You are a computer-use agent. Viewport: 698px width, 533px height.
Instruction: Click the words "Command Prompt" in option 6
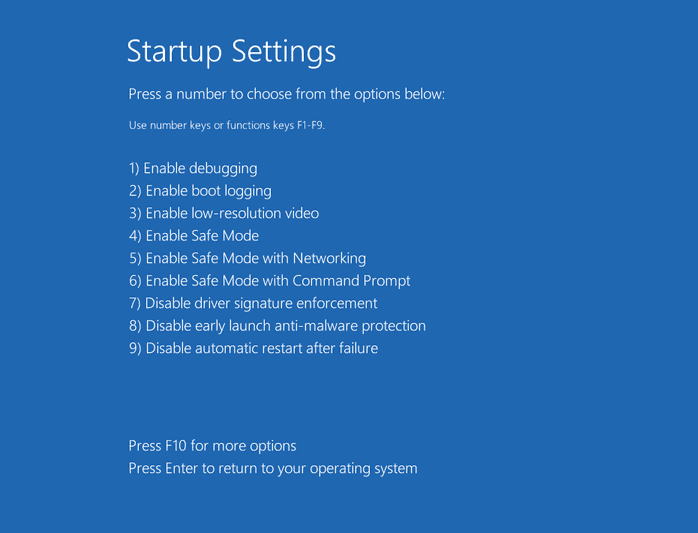[x=351, y=281]
